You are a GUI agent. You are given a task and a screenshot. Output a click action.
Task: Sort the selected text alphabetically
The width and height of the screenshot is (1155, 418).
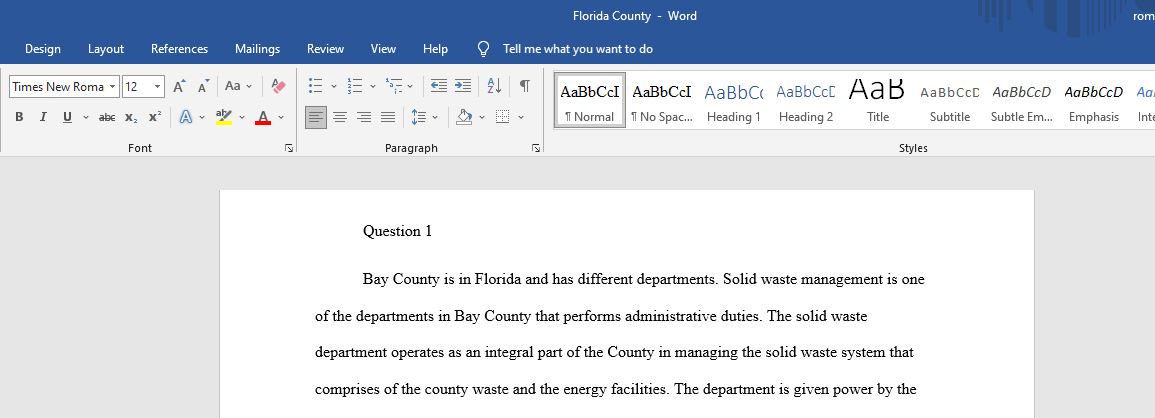(494, 86)
